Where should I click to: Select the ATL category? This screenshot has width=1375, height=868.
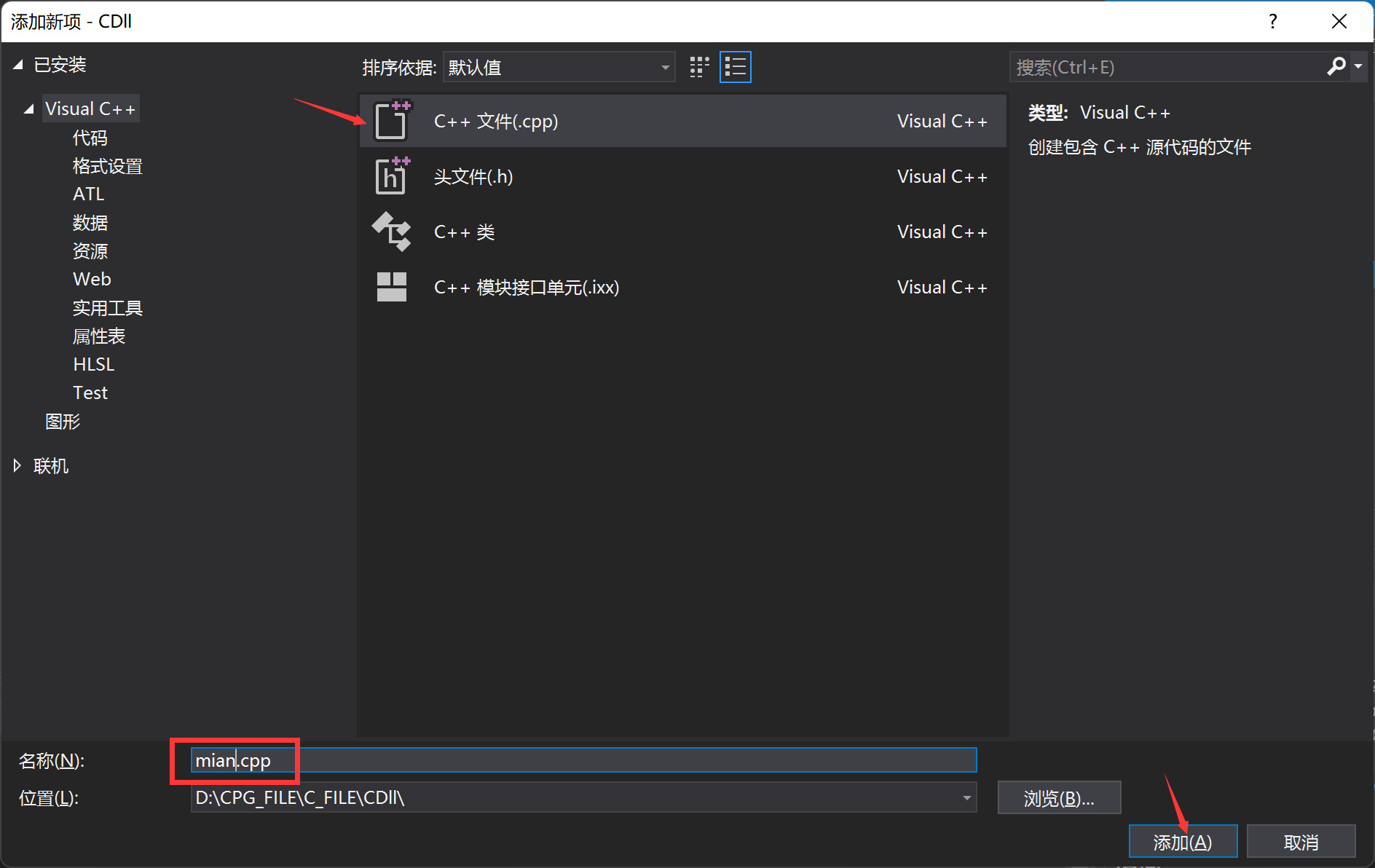[x=88, y=194]
